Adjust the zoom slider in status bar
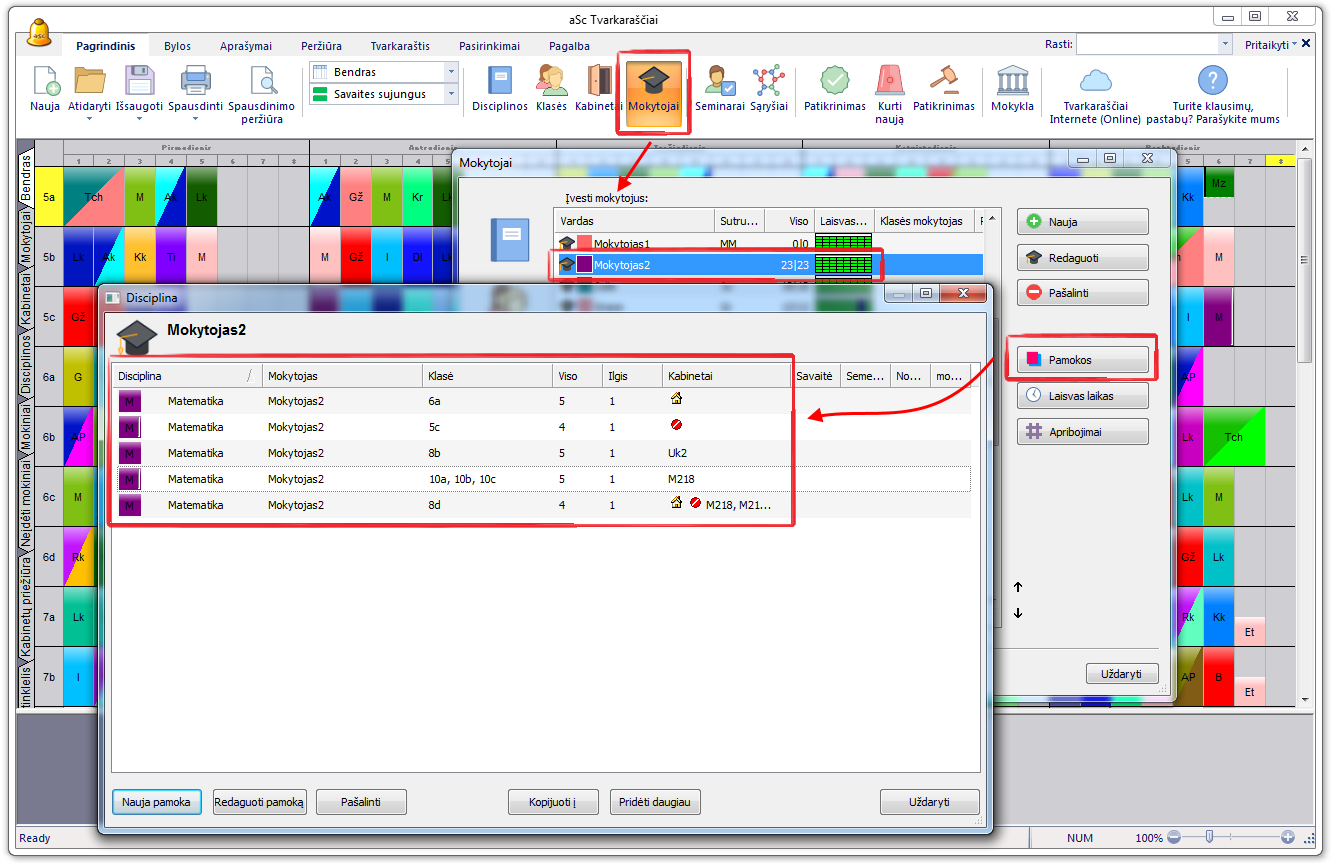This screenshot has height=864, width=1337. [x=1210, y=837]
